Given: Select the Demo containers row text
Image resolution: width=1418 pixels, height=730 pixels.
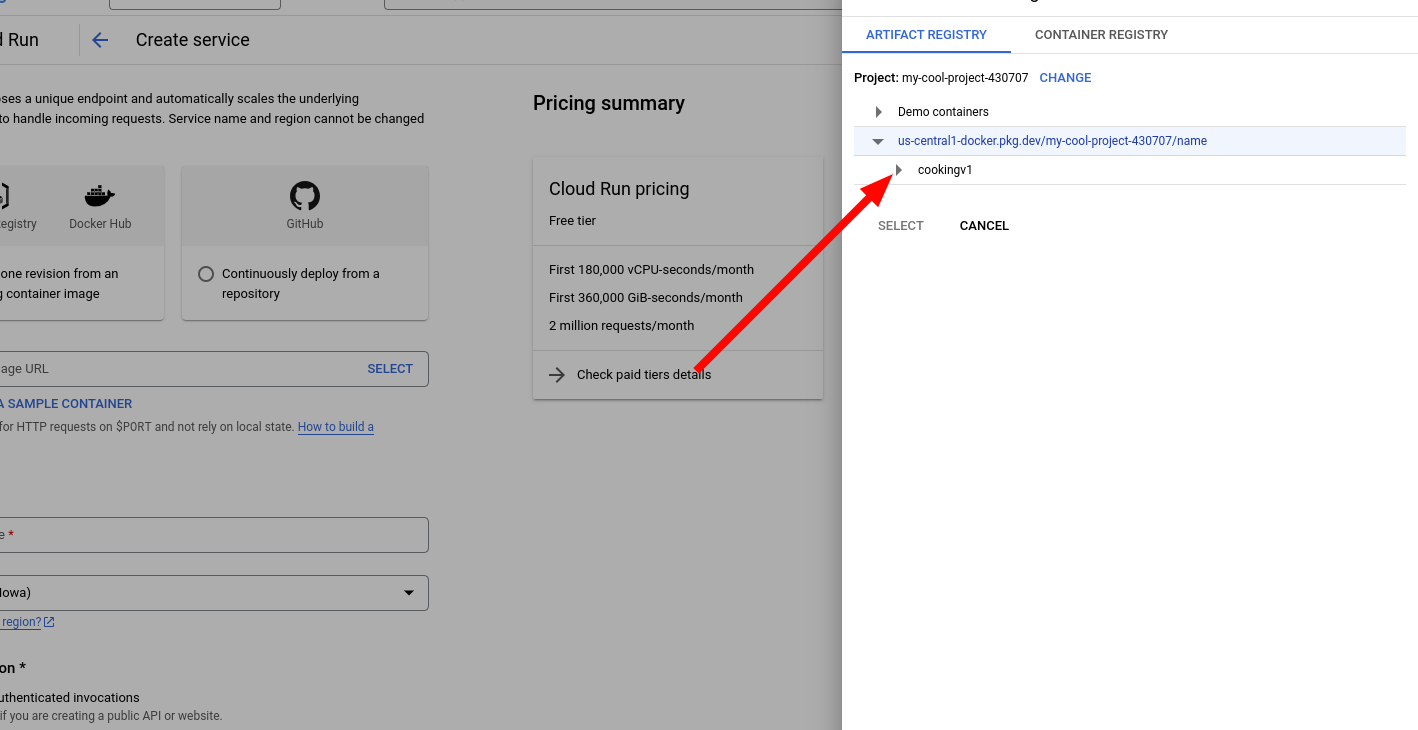Looking at the screenshot, I should 943,112.
